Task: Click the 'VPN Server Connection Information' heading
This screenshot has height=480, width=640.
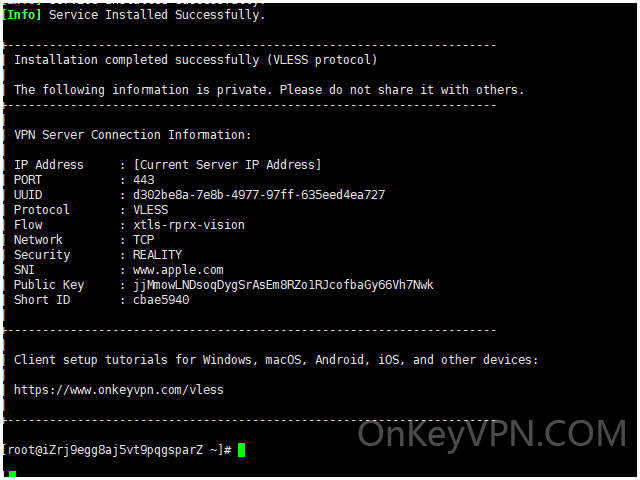Action: 133,135
